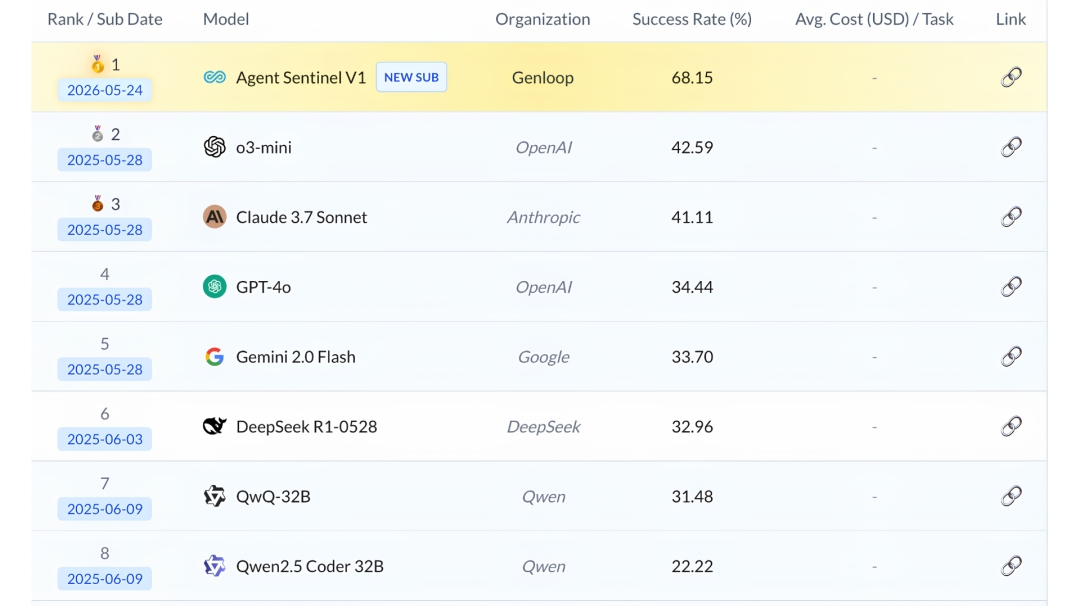Open the link icon for Agent Sentinel V1
The width and height of the screenshot is (1080, 607).
coord(1010,77)
